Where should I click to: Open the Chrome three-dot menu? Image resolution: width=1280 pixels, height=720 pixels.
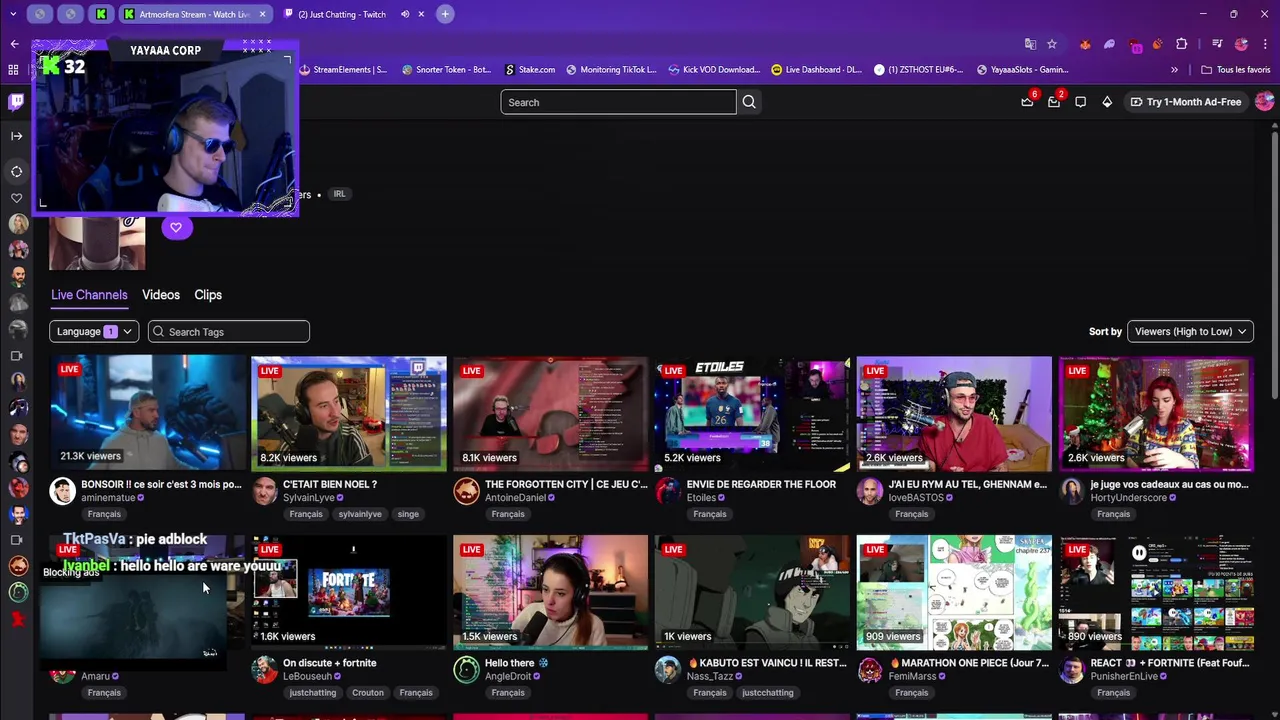coord(1265,44)
